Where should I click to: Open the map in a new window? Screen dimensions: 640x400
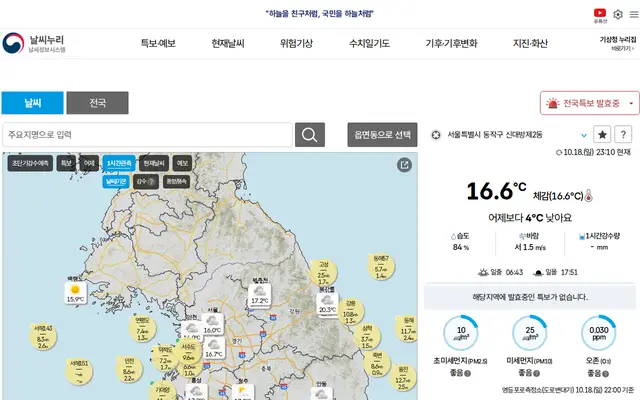click(404, 165)
